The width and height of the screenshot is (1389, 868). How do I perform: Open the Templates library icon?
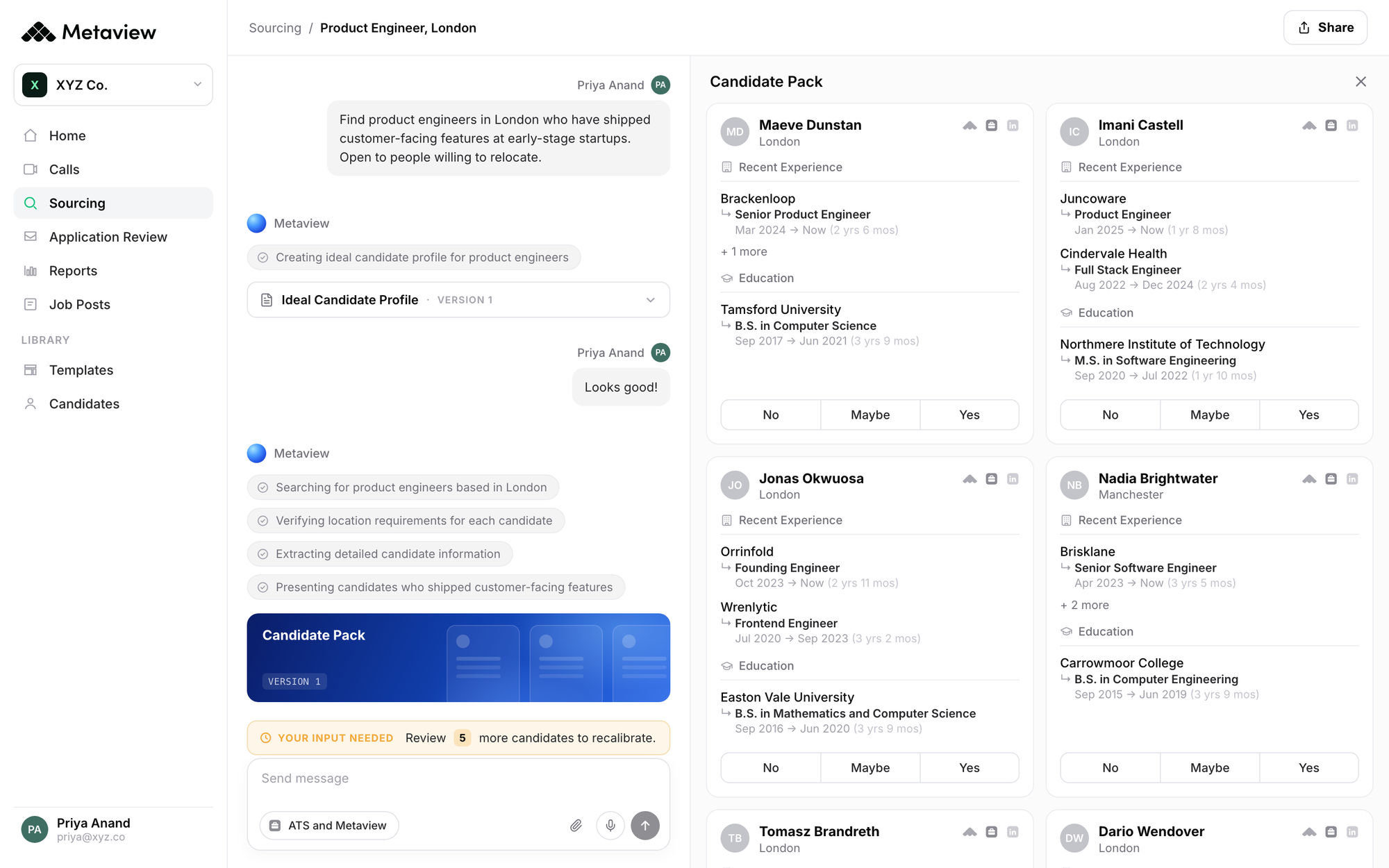31,370
